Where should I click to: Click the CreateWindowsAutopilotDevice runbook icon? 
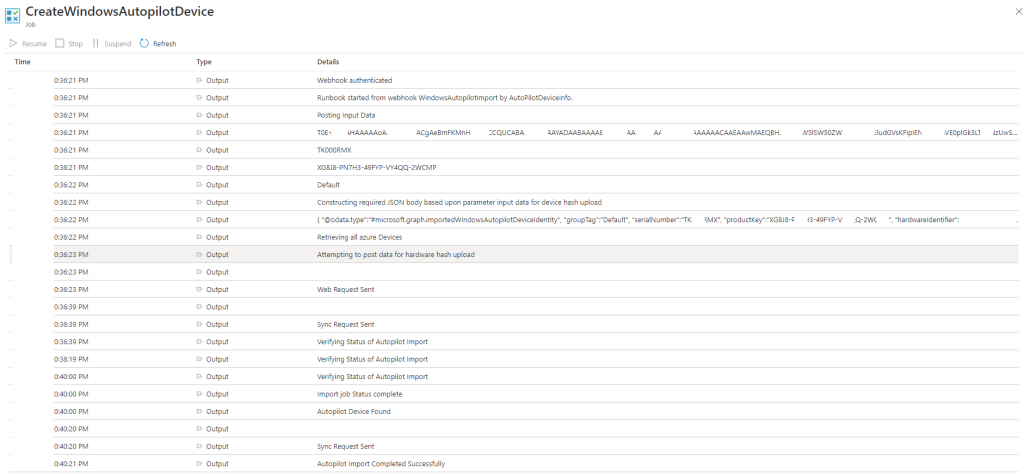12,16
